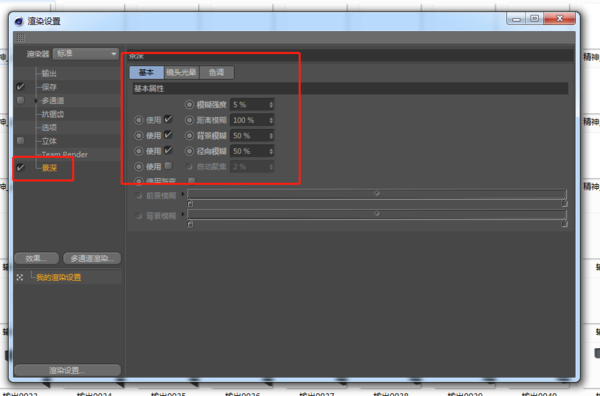Close the 渲染设置 window
The height and width of the screenshot is (396, 600).
(560, 19)
